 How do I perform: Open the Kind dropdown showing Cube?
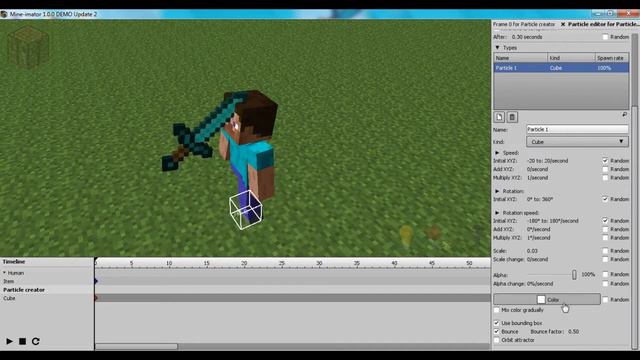[x=577, y=142]
